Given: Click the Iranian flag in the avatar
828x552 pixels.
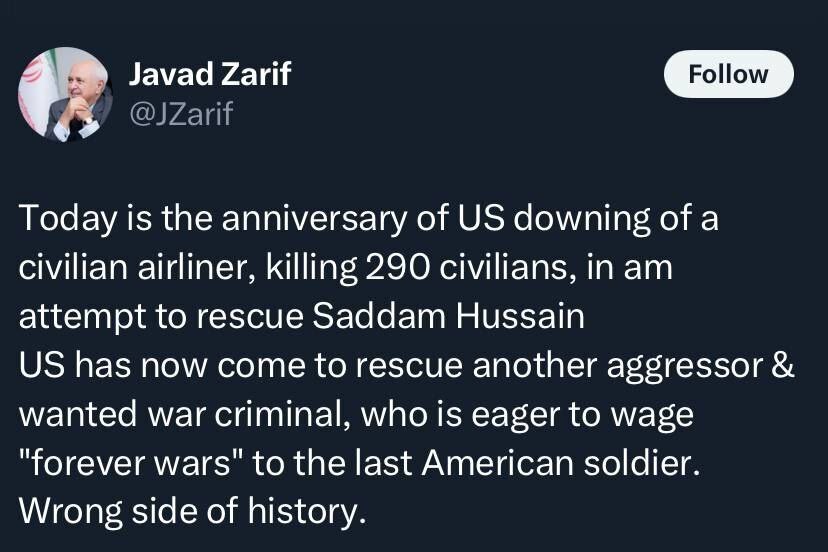Looking at the screenshot, I should 37,90.
